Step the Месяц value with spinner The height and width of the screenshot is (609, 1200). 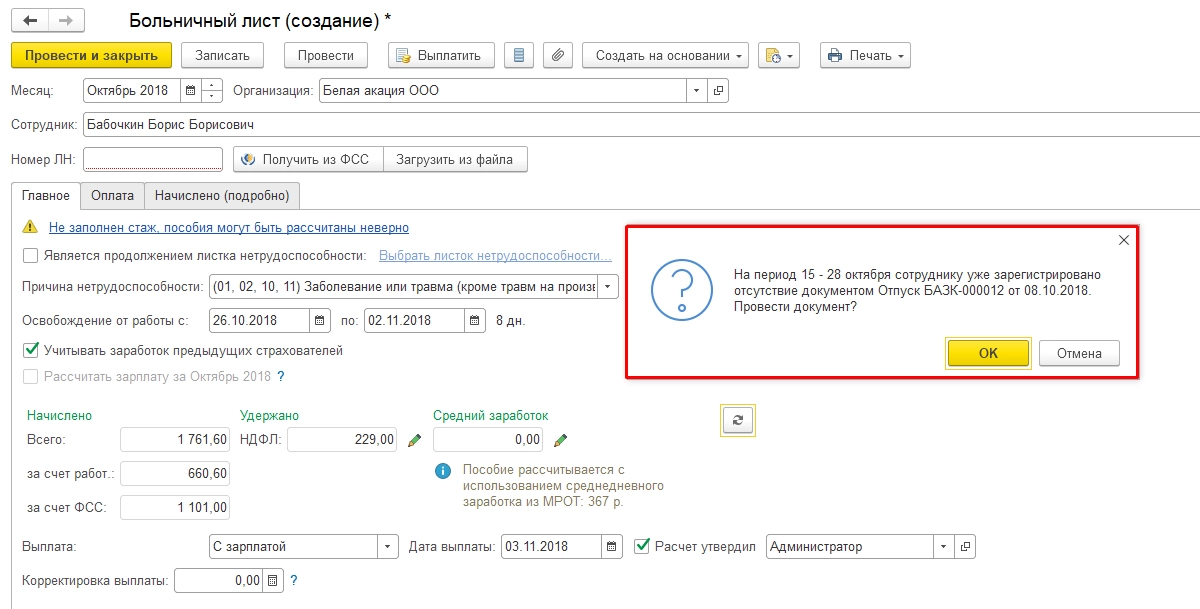pyautogui.click(x=212, y=91)
